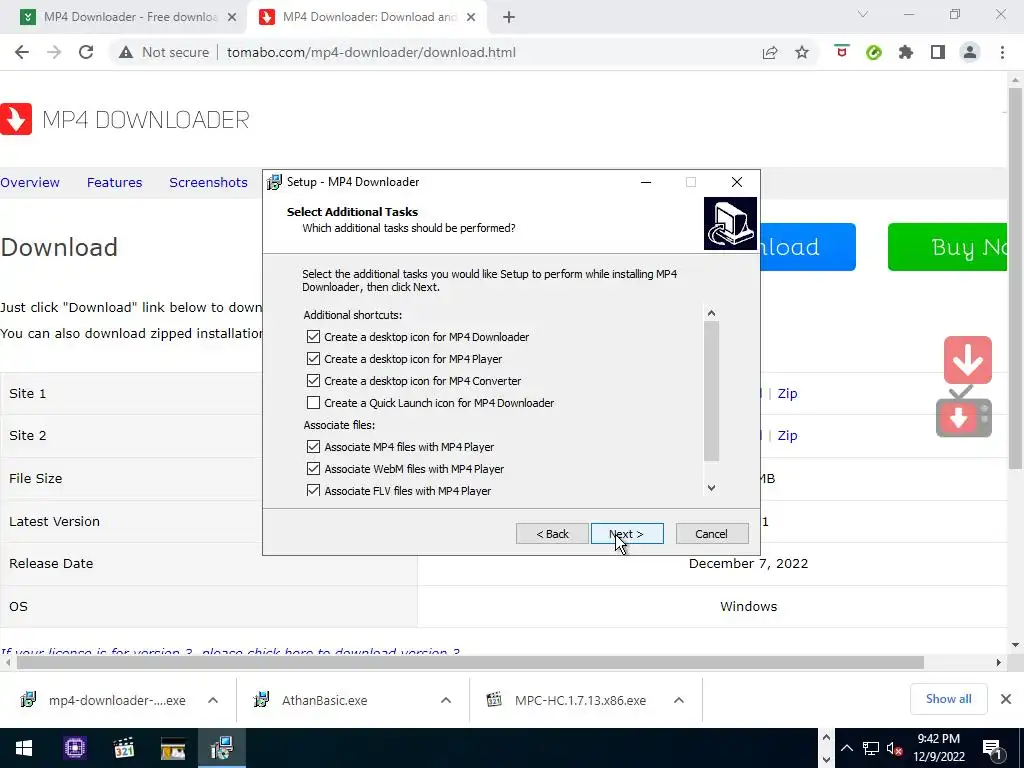Image resolution: width=1024 pixels, height=768 pixels.
Task: Click the network tray icon
Action: pos(871,748)
